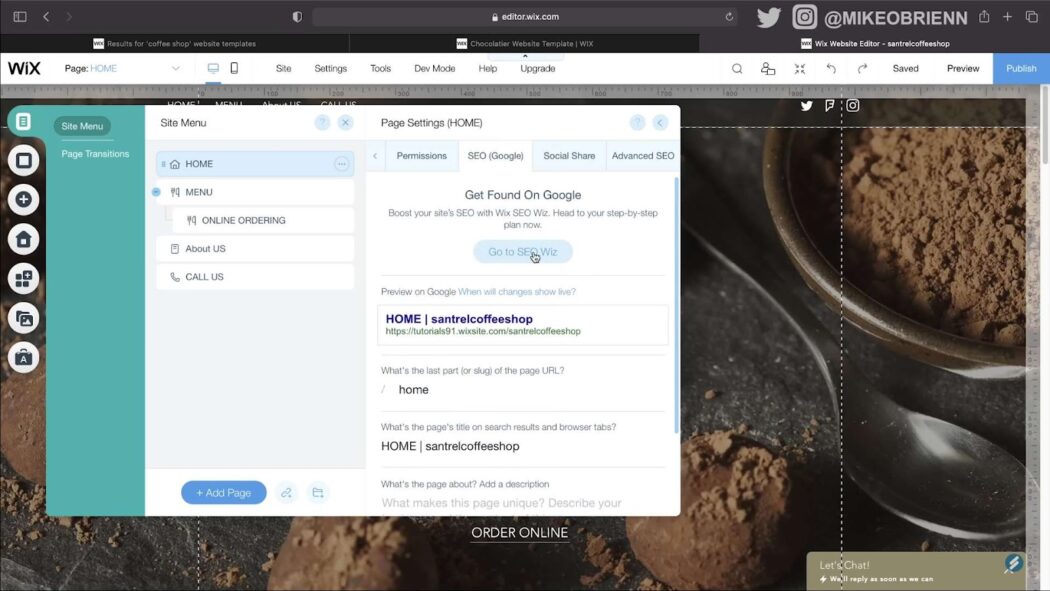
Task: Open the Help menu
Action: pos(488,68)
